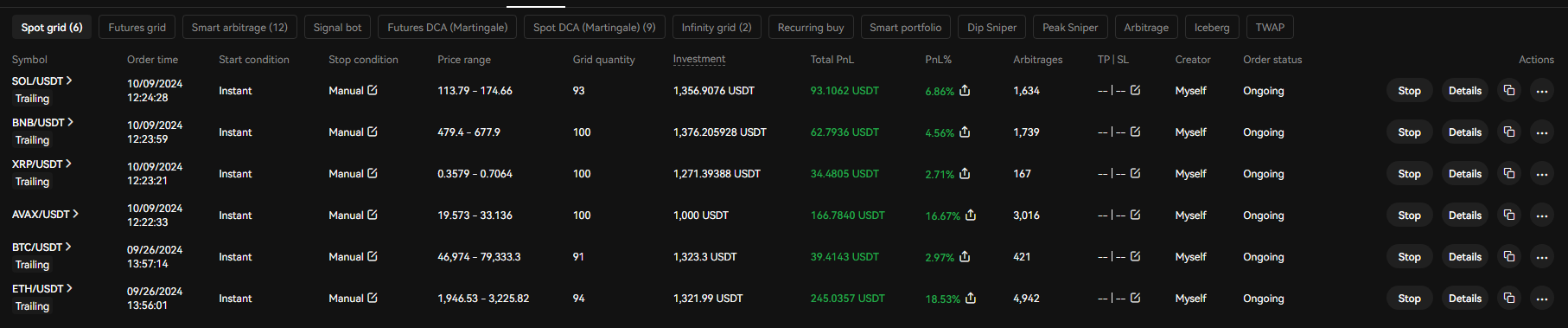Edit TP/SL for BNB/USDT grid
This screenshot has width=1568, height=328.
1135,132
